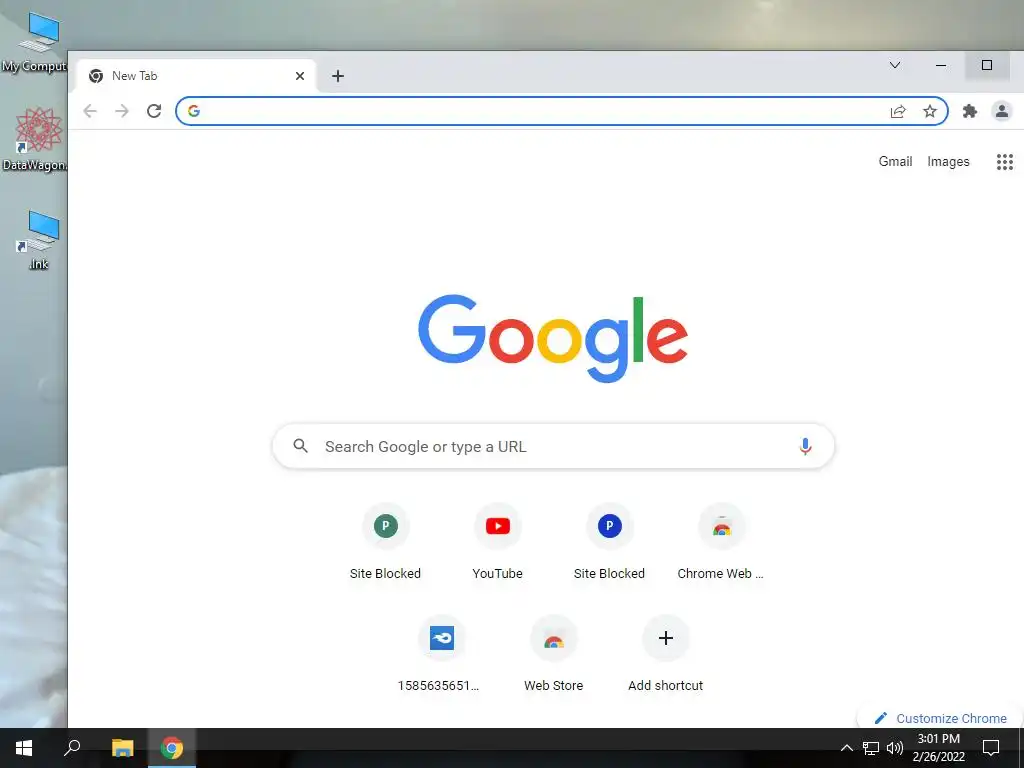The height and width of the screenshot is (768, 1024).
Task: Select the DataWagon desktop shortcut
Action: tap(36, 140)
